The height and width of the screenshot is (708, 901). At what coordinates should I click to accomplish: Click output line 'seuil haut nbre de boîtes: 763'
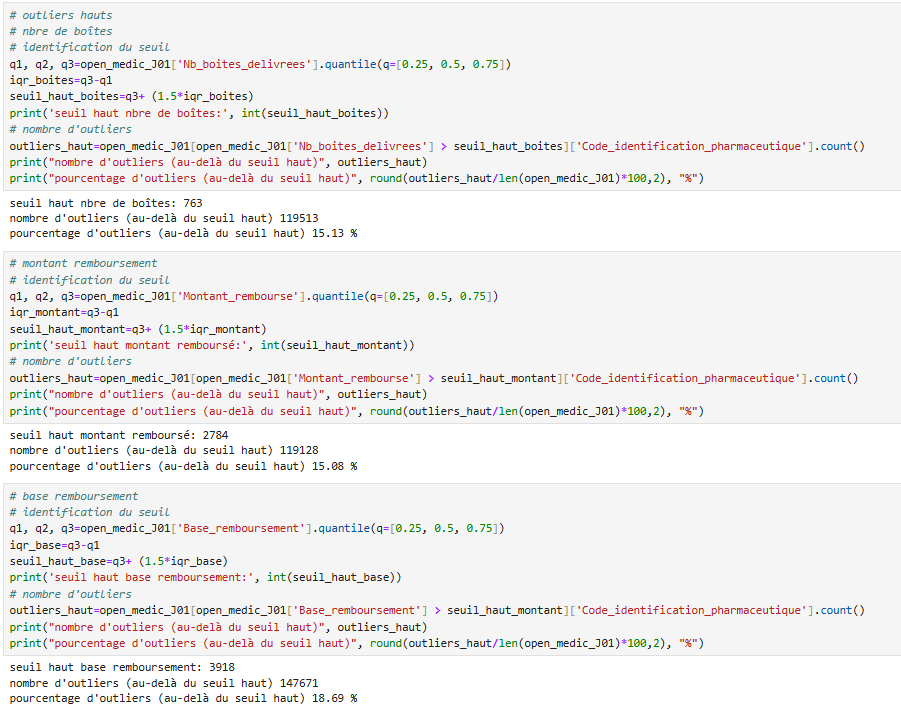[x=105, y=201]
